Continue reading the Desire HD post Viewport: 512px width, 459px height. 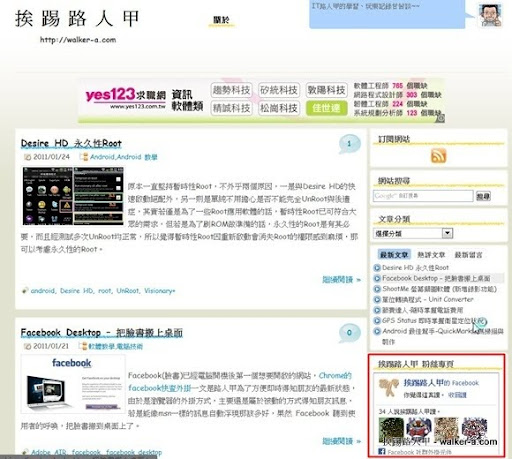pyautogui.click(x=341, y=280)
